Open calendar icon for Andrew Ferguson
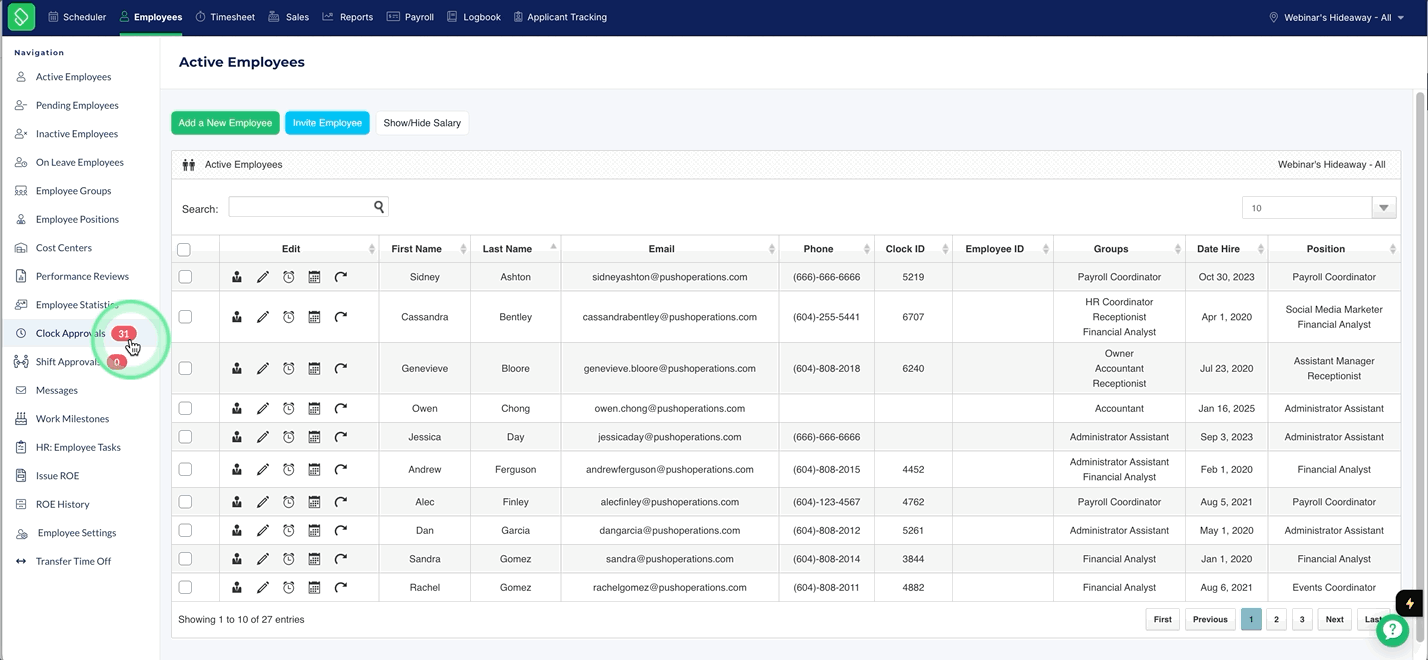 click(314, 470)
